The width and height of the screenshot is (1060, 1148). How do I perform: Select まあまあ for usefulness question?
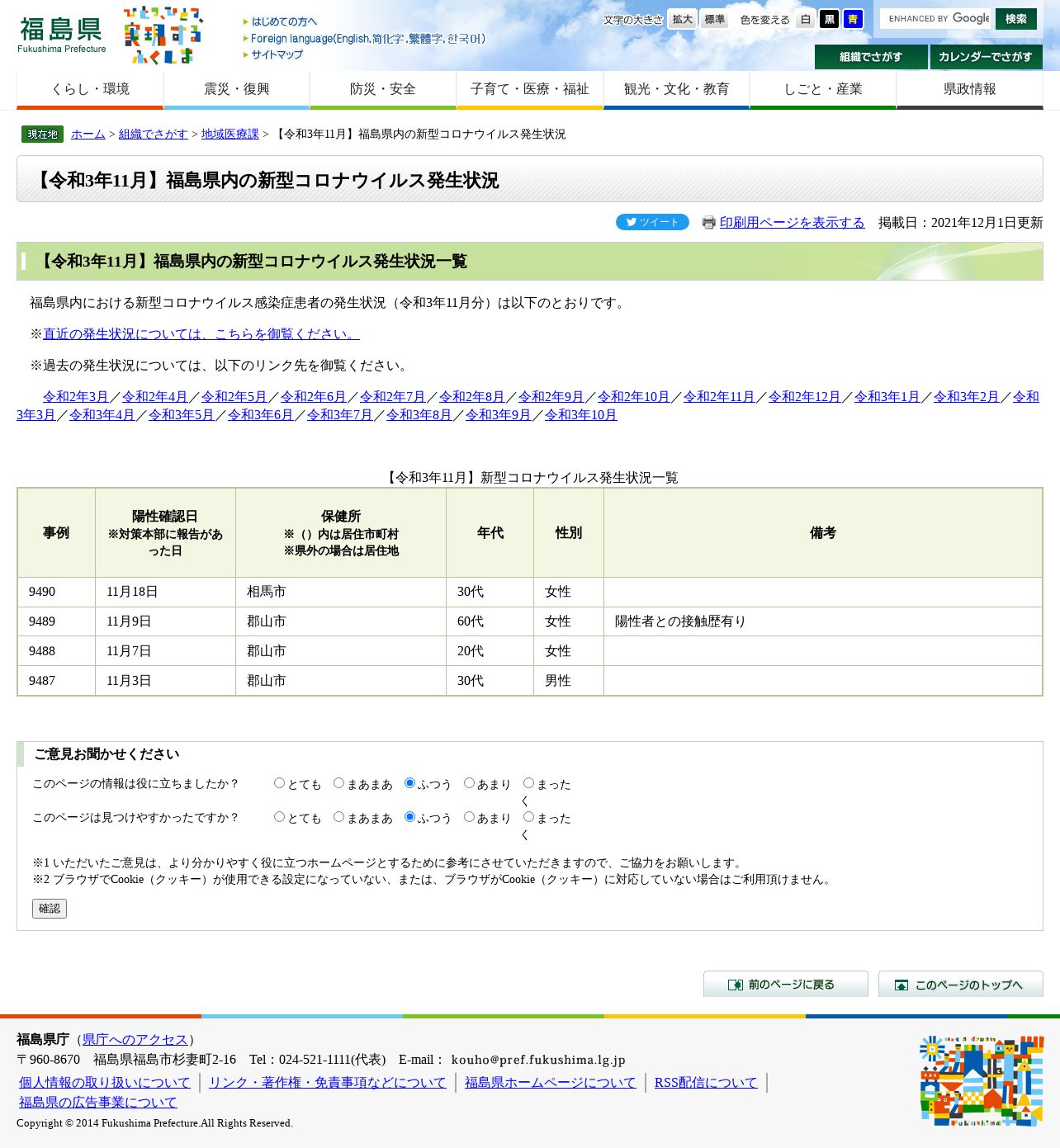(x=338, y=783)
